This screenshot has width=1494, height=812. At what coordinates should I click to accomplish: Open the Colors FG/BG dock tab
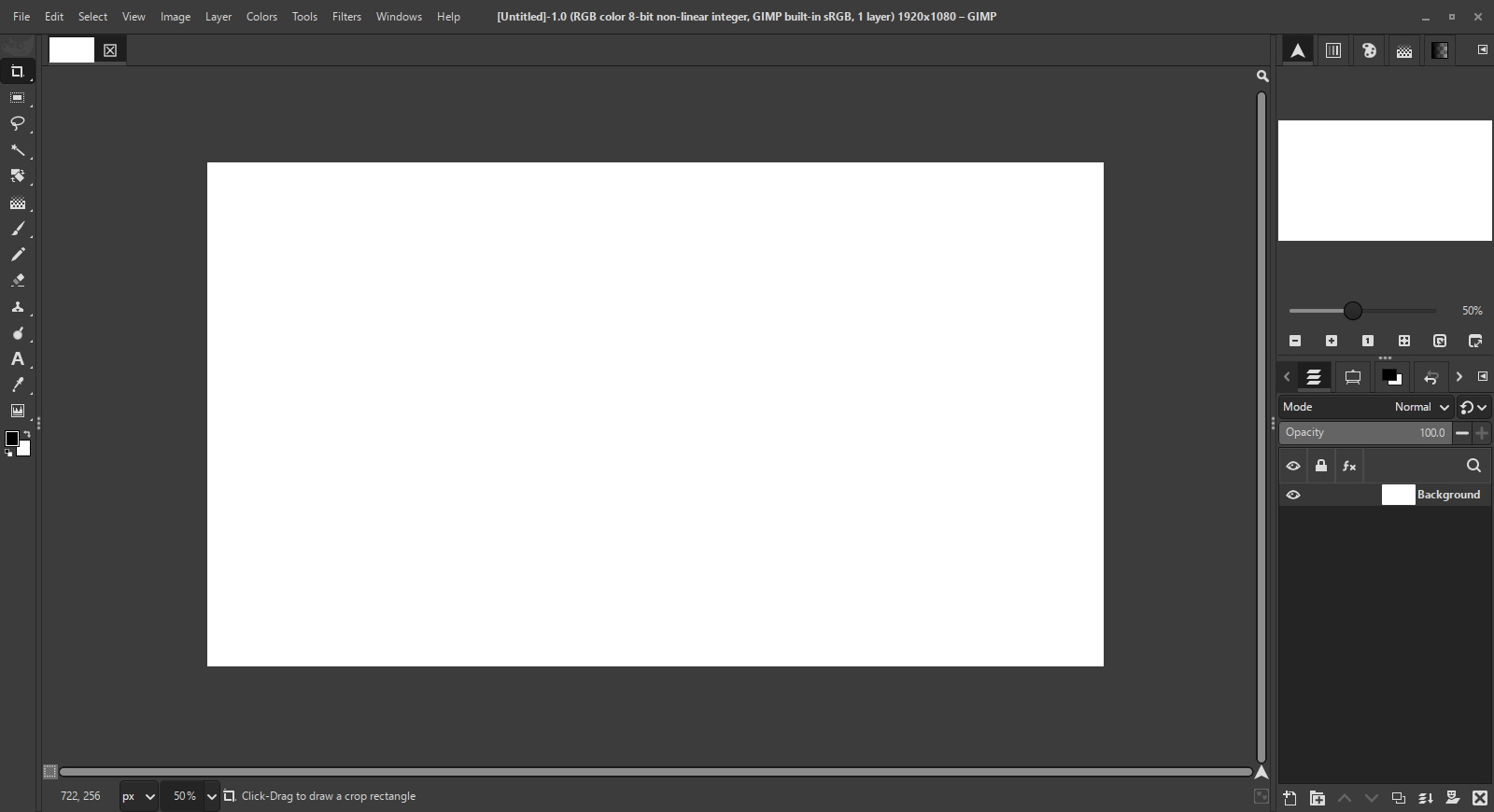coord(1392,377)
